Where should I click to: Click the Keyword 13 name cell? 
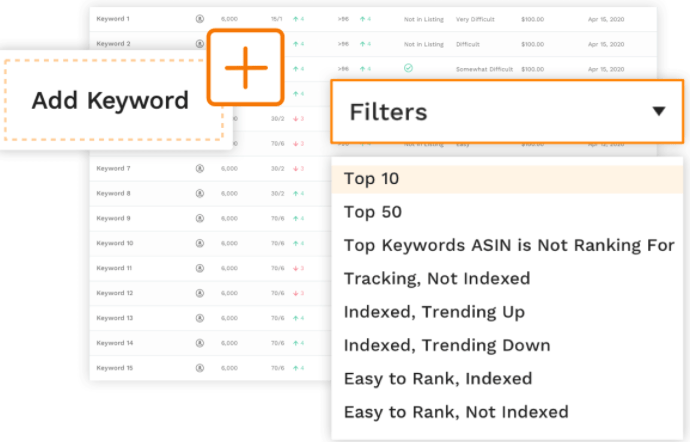click(114, 318)
